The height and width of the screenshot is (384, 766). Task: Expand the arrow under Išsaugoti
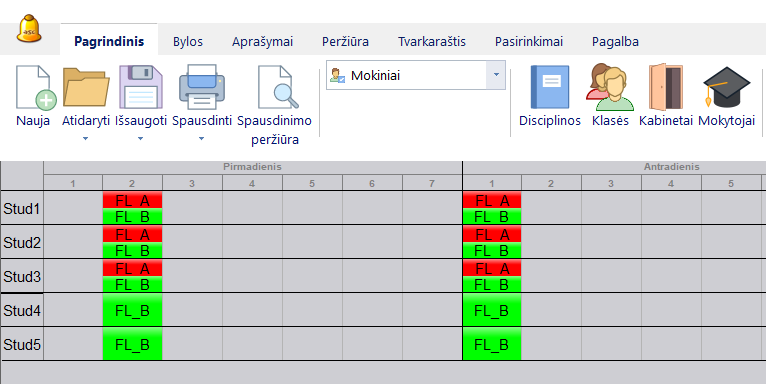click(x=141, y=139)
